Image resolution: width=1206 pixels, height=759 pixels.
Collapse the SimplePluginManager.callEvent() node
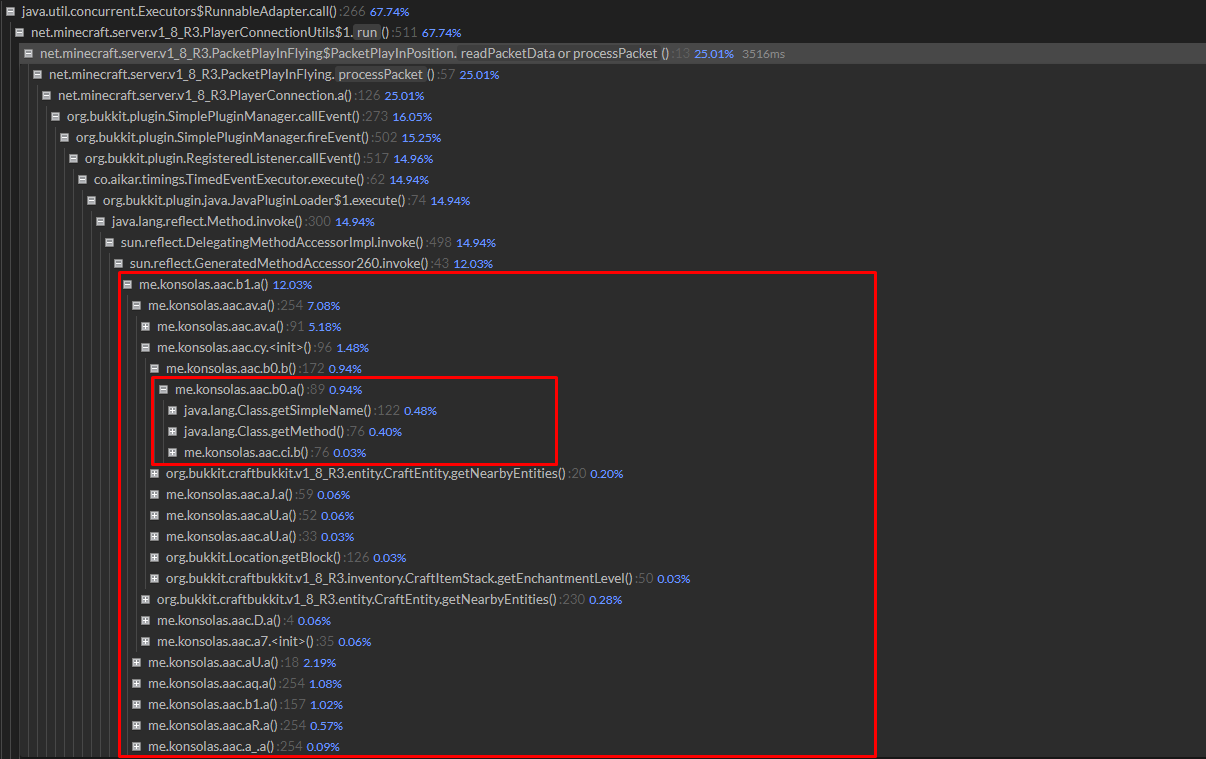coord(56,116)
